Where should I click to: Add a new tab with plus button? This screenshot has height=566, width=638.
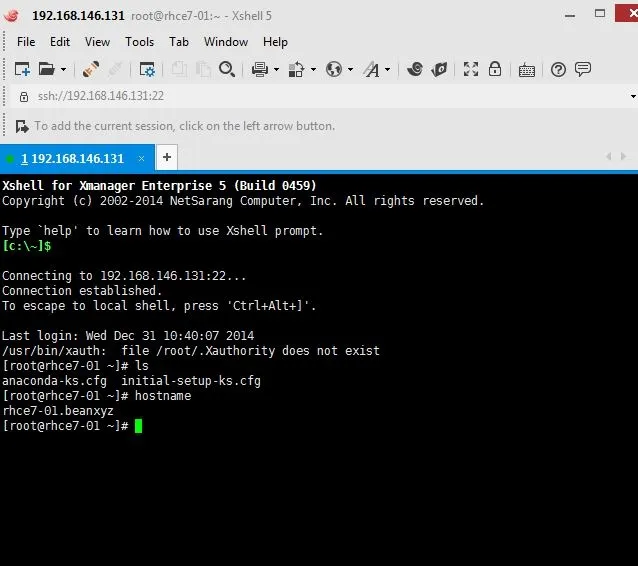coord(167,157)
